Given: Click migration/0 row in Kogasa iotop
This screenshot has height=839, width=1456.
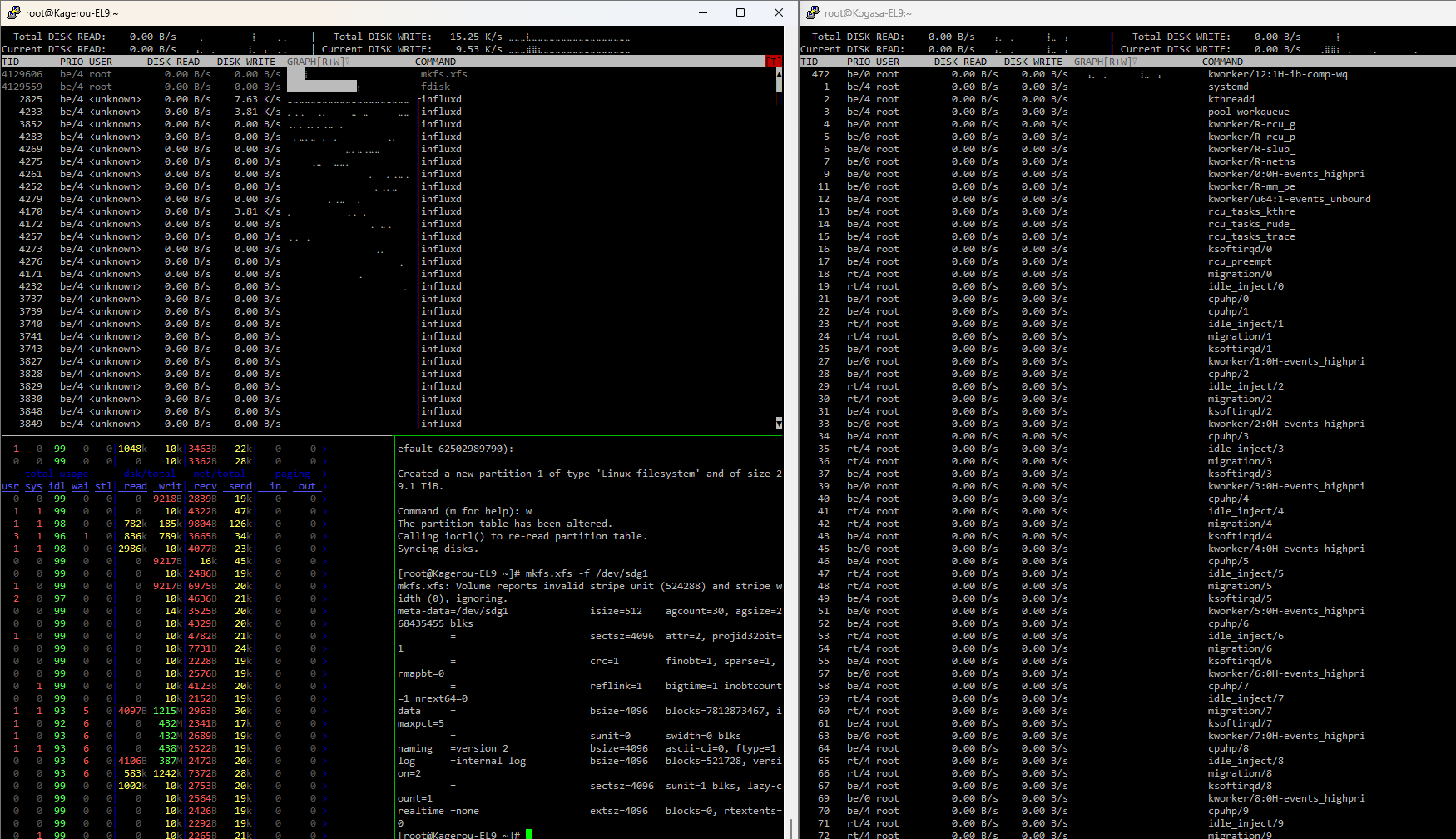Looking at the screenshot, I should (1127, 274).
